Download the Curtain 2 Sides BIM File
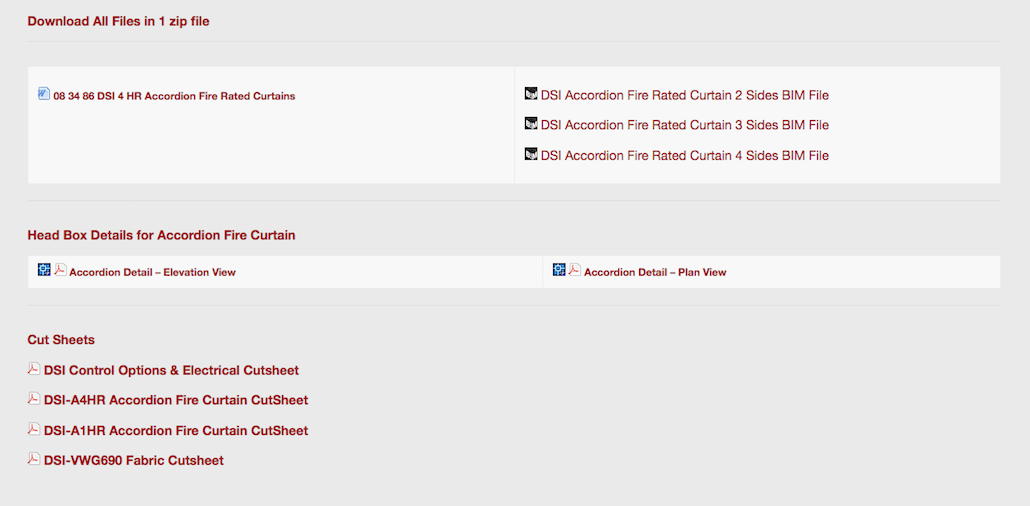 (684, 96)
